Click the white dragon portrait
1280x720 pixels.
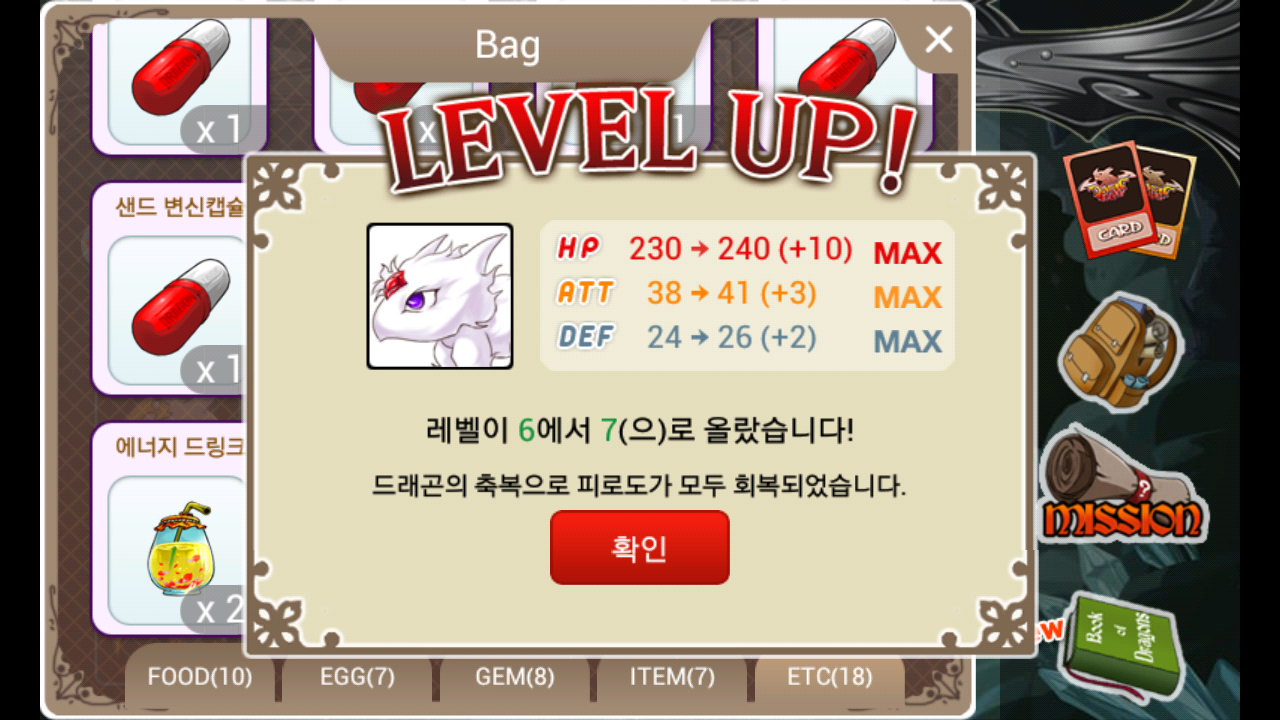pyautogui.click(x=440, y=296)
